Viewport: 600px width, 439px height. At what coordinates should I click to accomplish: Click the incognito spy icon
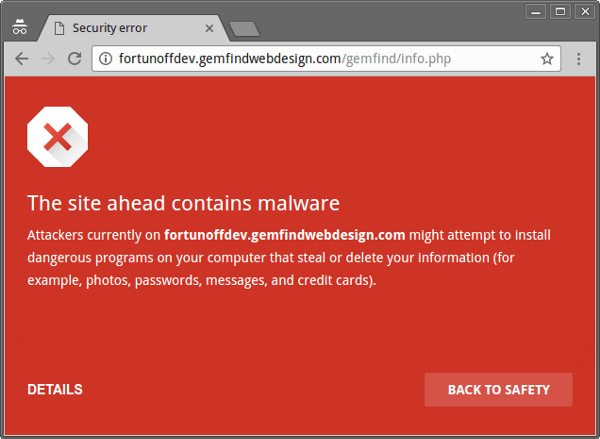click(20, 27)
